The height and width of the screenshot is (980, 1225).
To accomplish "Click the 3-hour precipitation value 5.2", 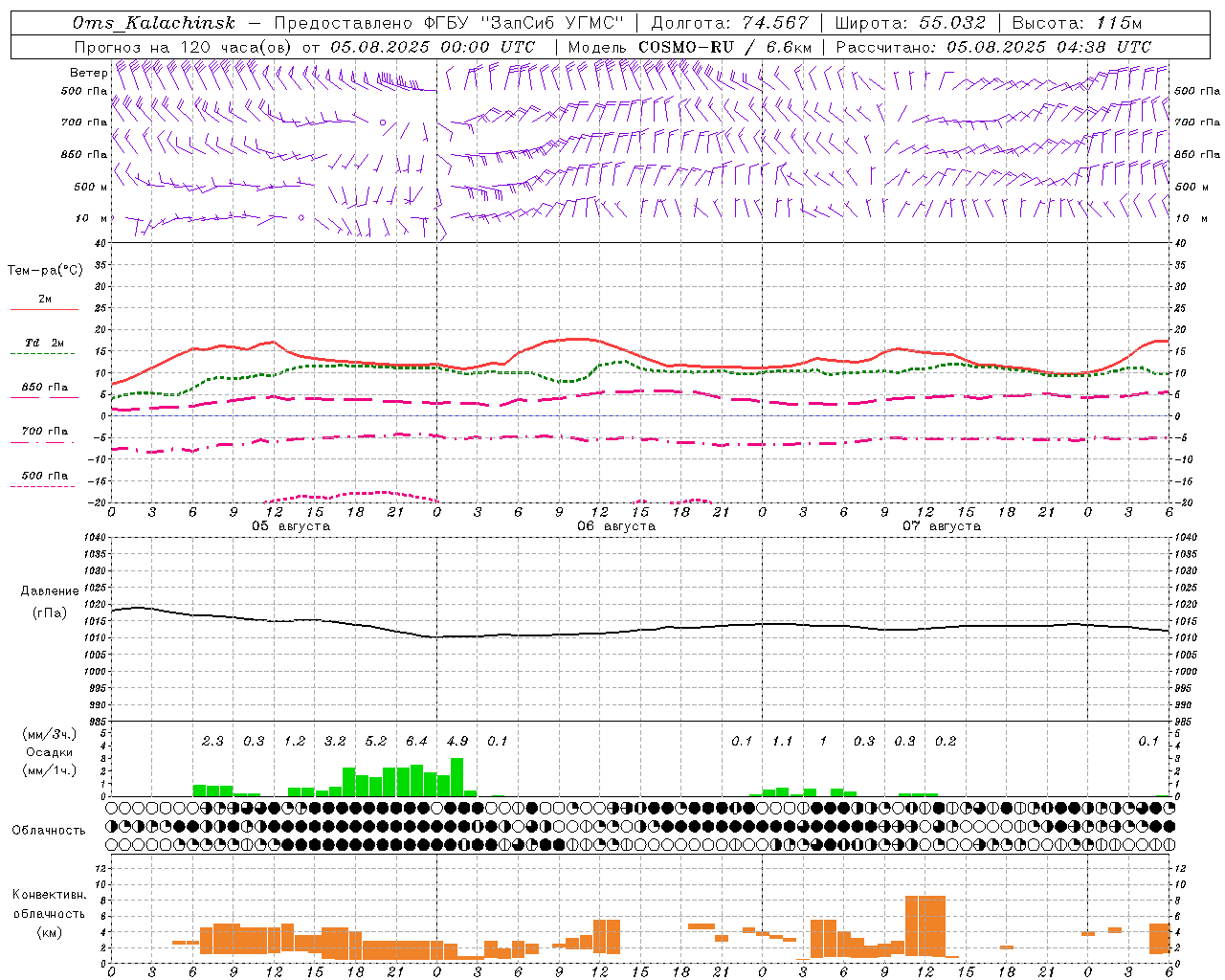I will click(375, 742).
